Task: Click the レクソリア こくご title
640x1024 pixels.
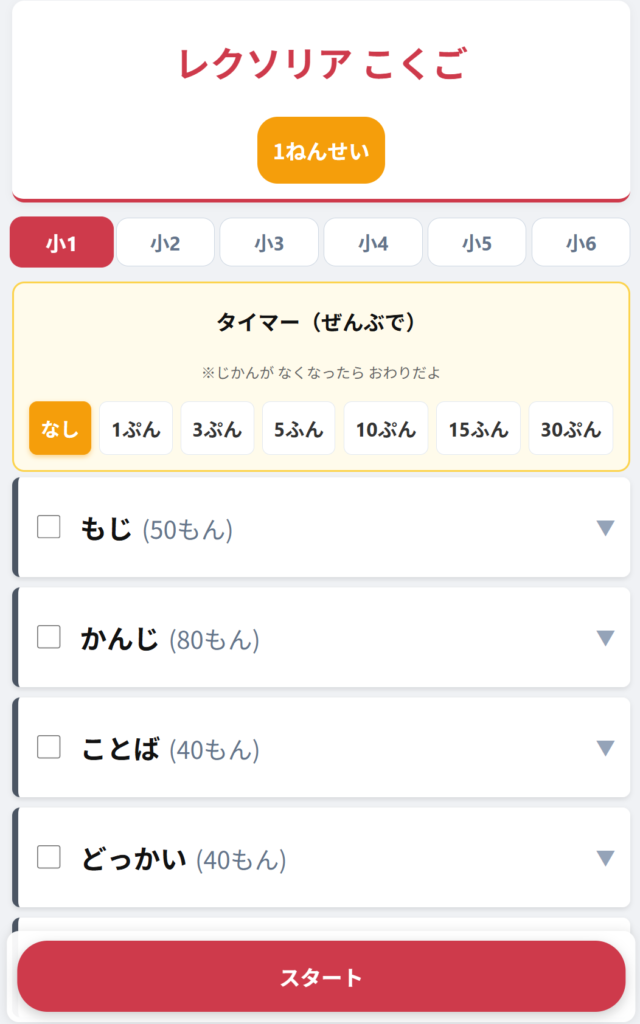Action: tap(321, 65)
